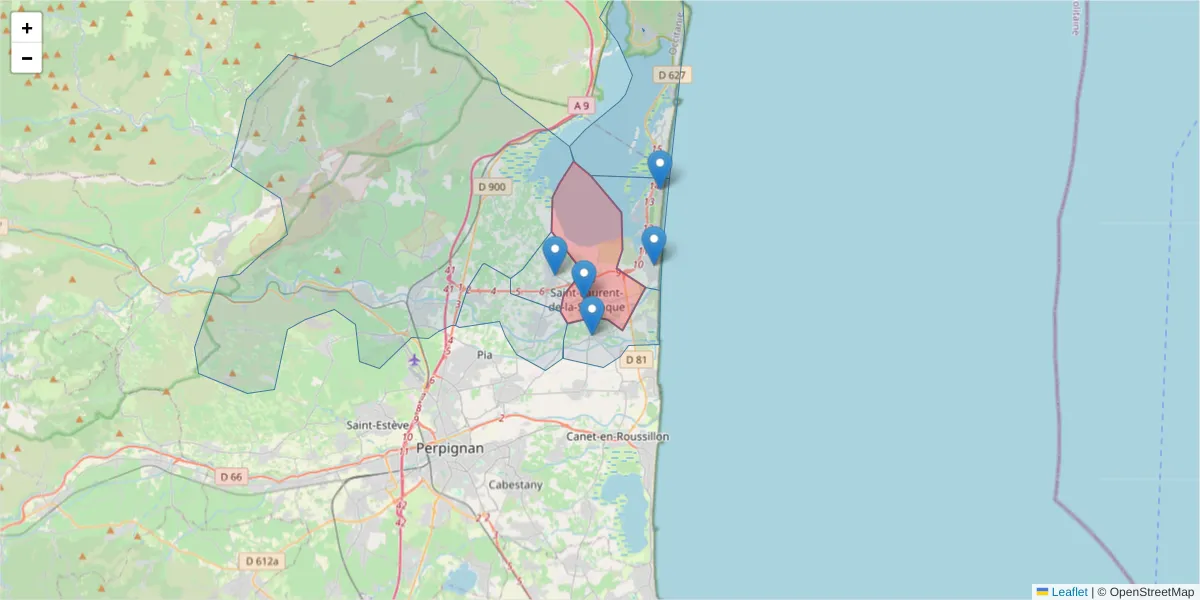Click the Canet-en-Roussillon town label

tap(615, 436)
